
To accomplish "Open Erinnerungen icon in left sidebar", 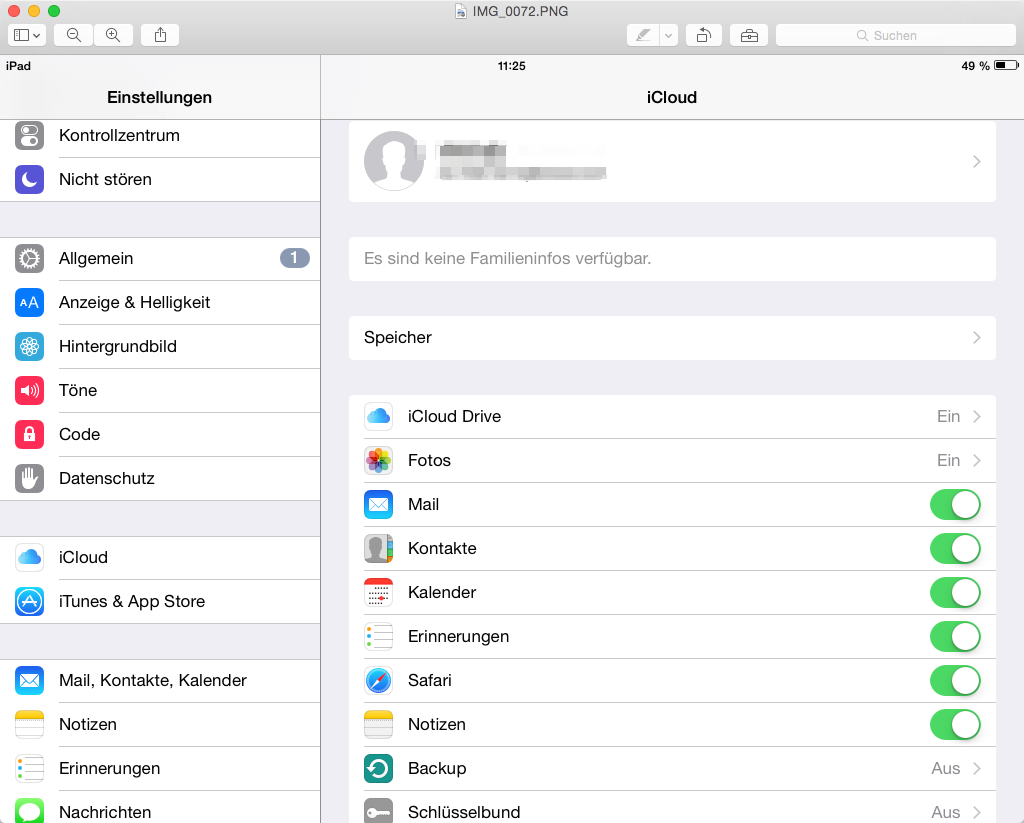I will tap(29, 768).
